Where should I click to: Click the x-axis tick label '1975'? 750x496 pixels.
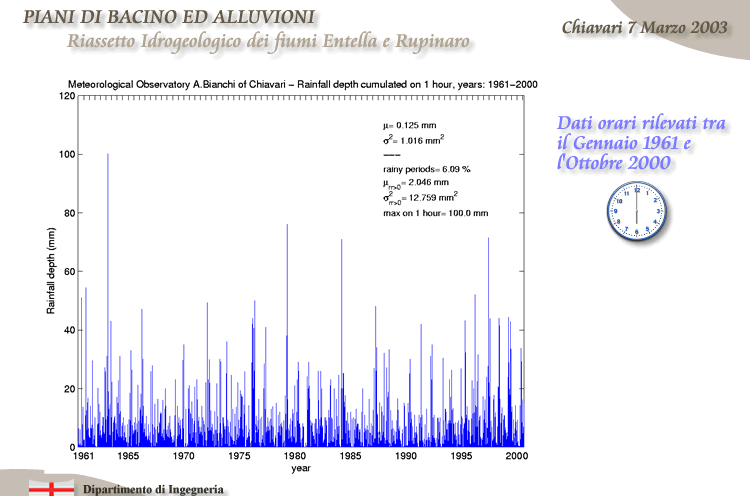(239, 456)
